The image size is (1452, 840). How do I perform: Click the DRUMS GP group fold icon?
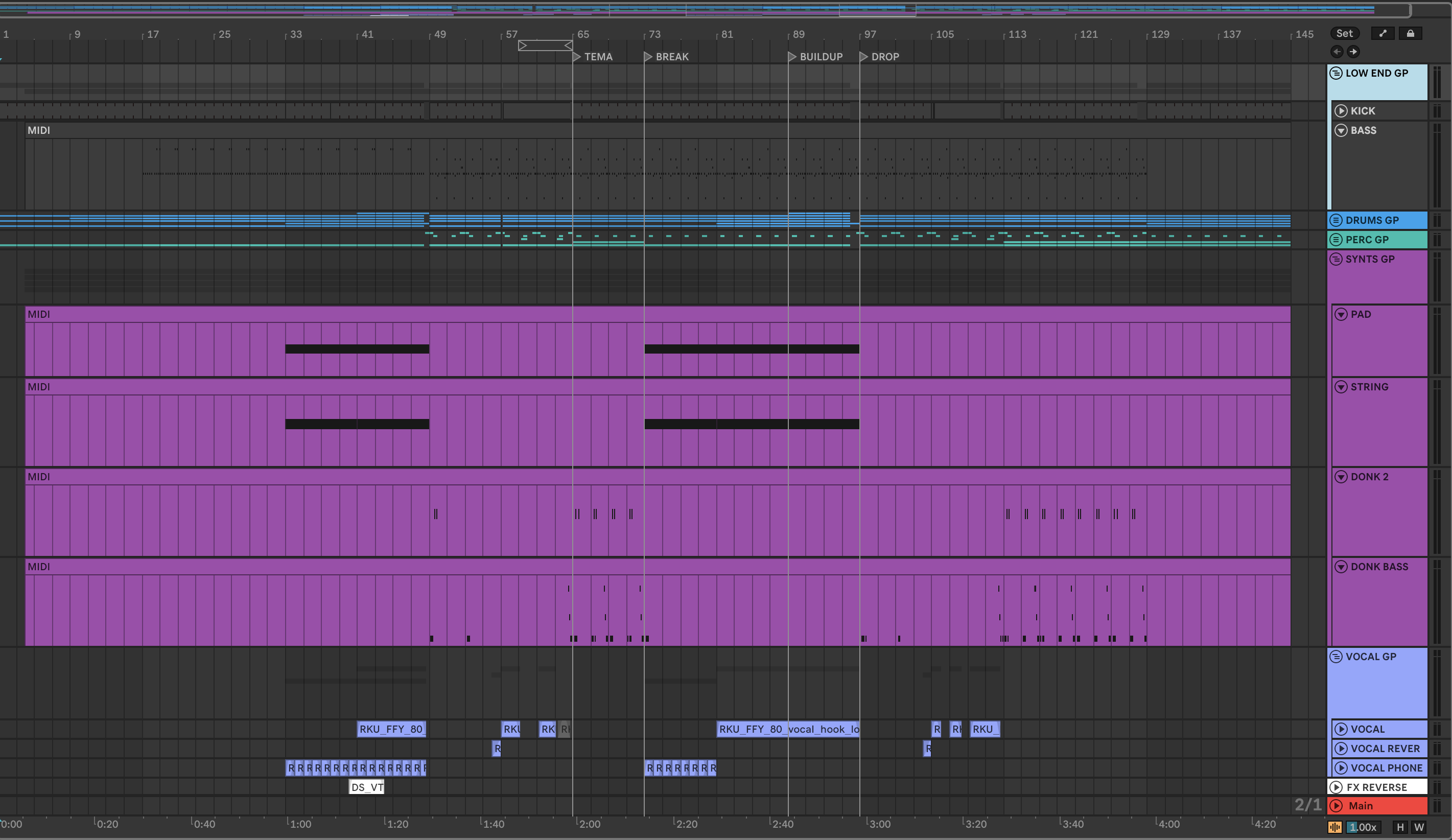pyautogui.click(x=1336, y=220)
